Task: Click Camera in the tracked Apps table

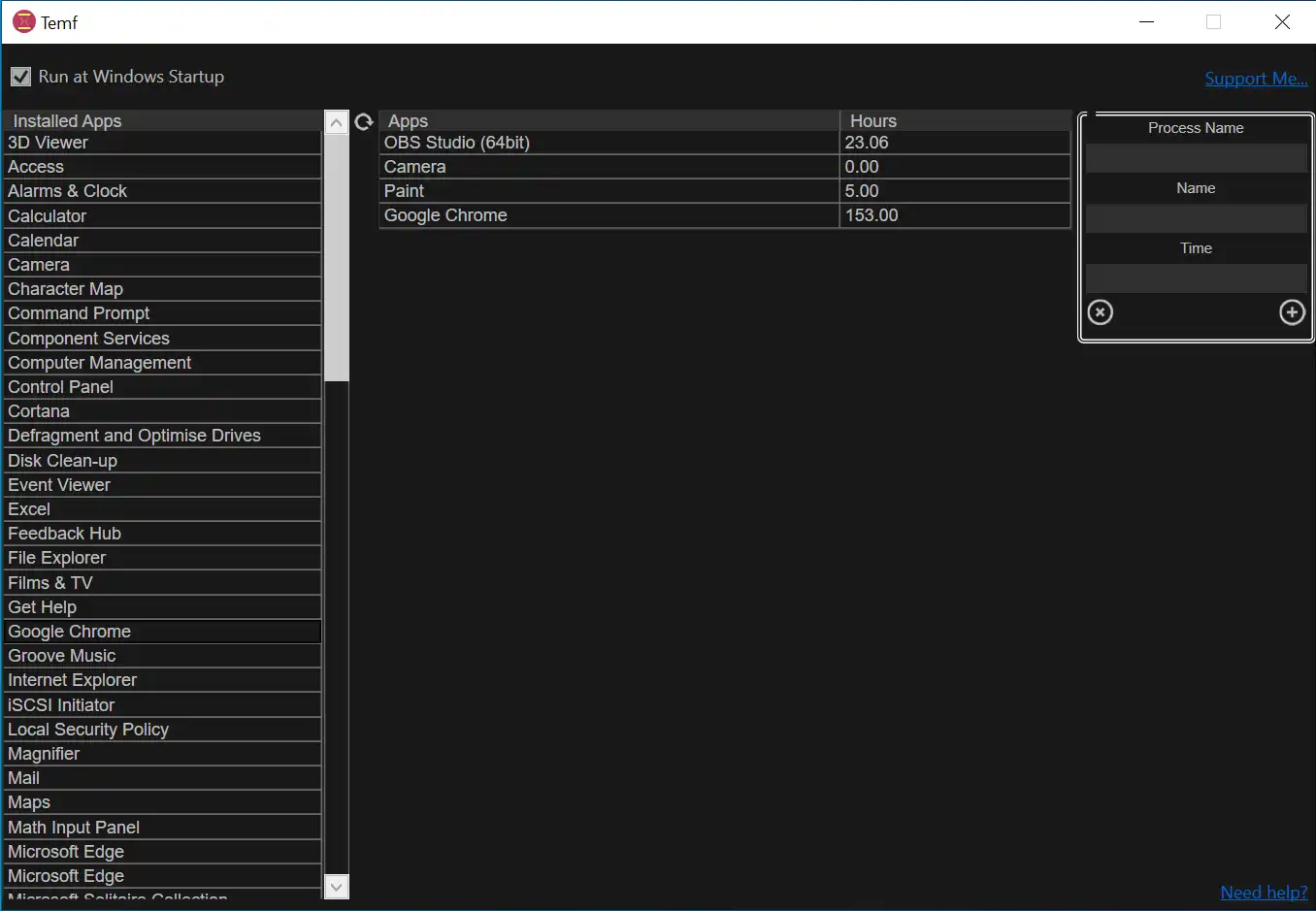Action: [x=609, y=167]
